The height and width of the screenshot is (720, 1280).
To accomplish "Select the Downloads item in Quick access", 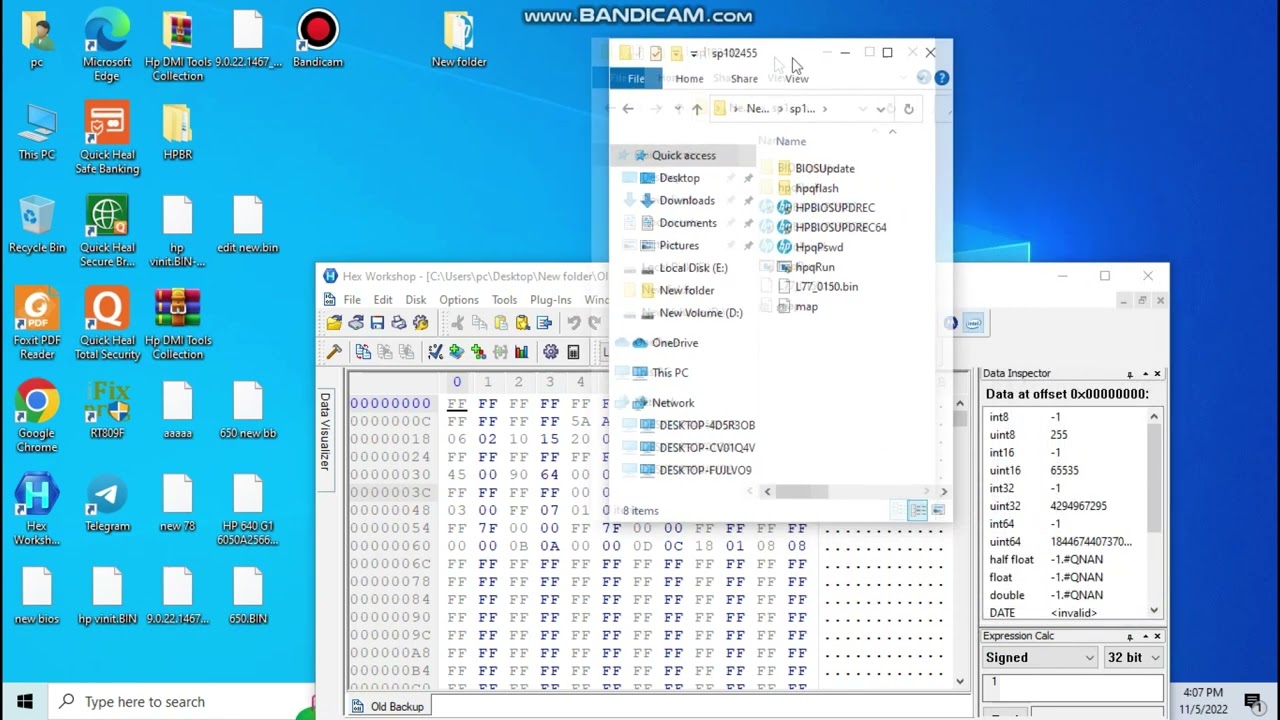I will click(687, 200).
